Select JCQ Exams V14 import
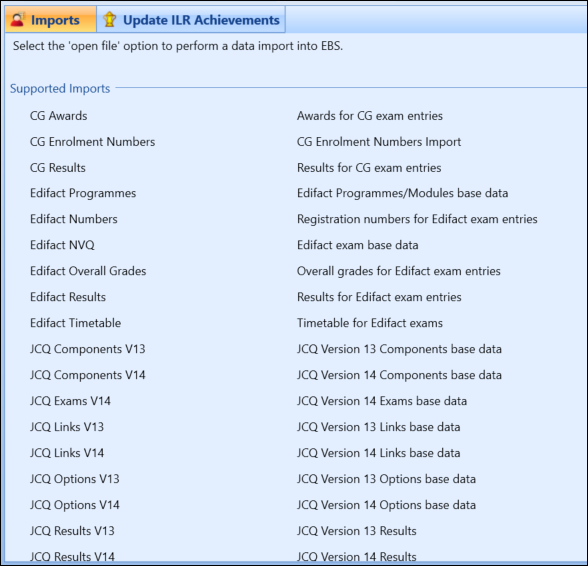This screenshot has height=566, width=588. coord(70,401)
